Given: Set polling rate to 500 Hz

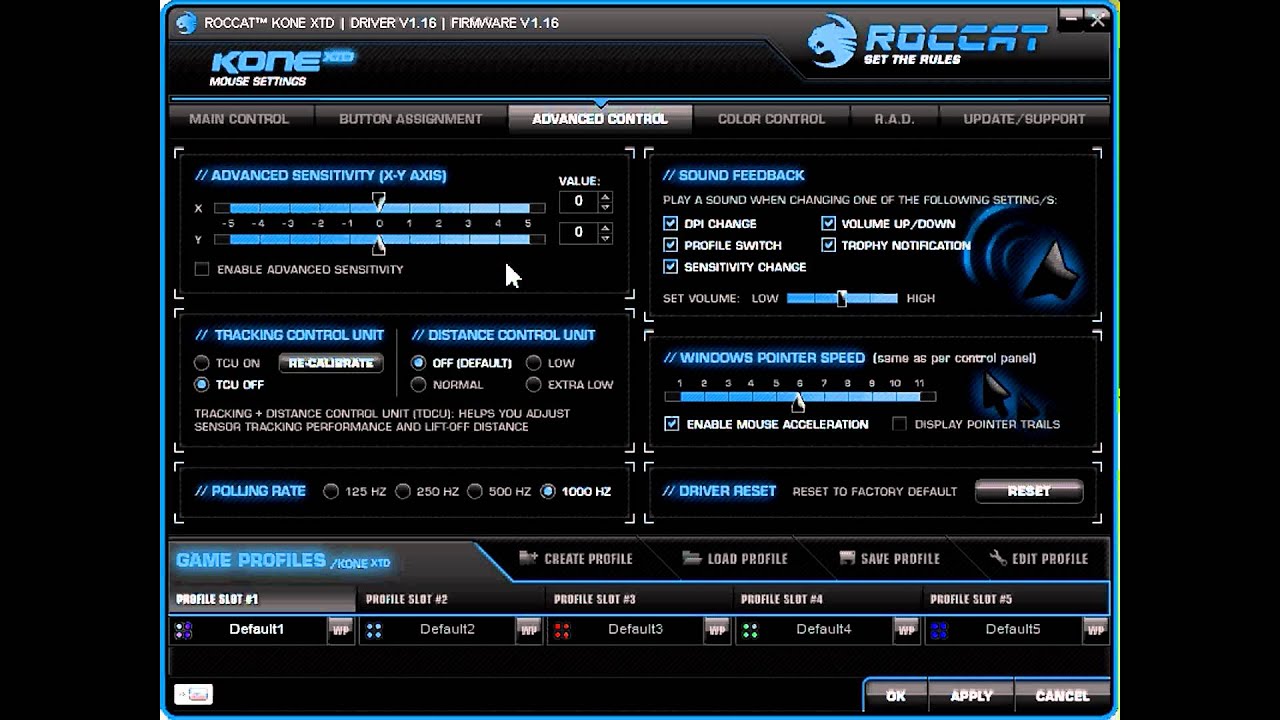Looking at the screenshot, I should point(475,491).
